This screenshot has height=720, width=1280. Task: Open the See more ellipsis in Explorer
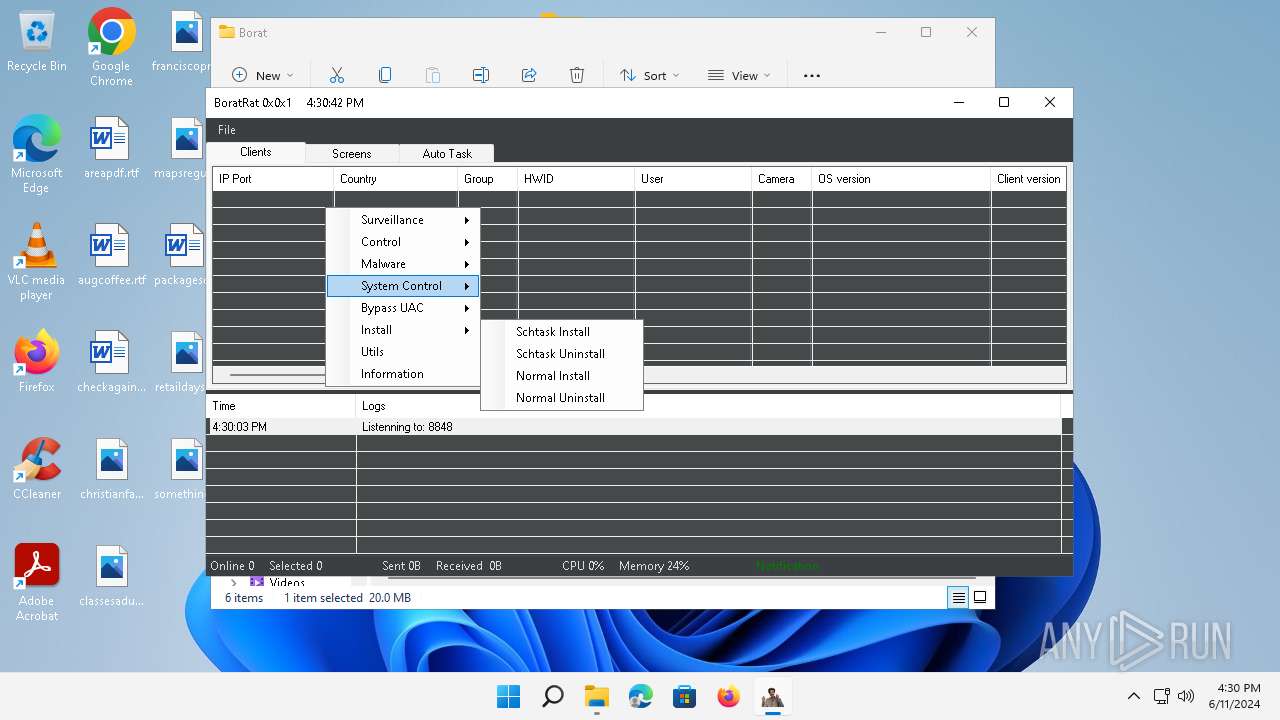pos(812,75)
